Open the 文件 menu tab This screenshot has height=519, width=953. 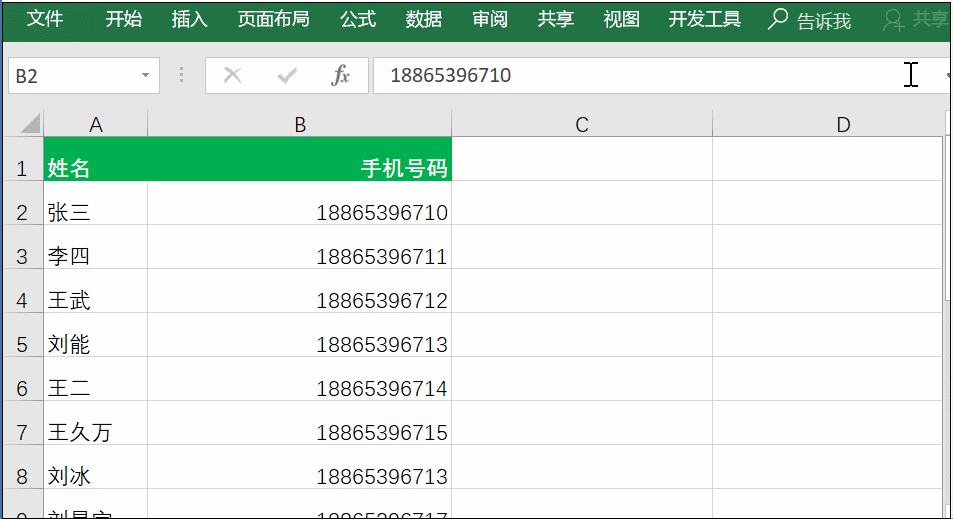[x=44, y=19]
